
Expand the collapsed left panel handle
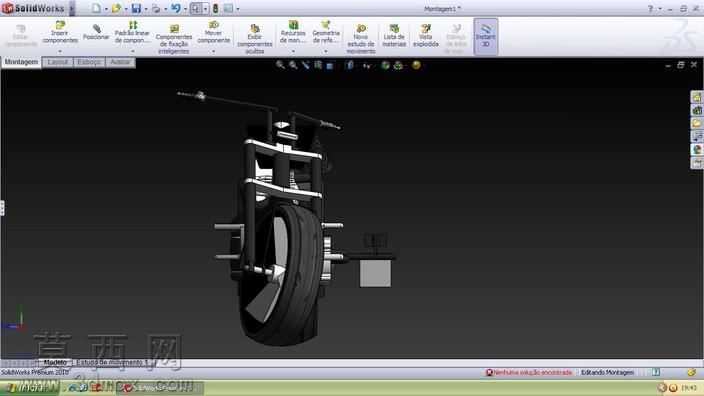pyautogui.click(x=2, y=208)
